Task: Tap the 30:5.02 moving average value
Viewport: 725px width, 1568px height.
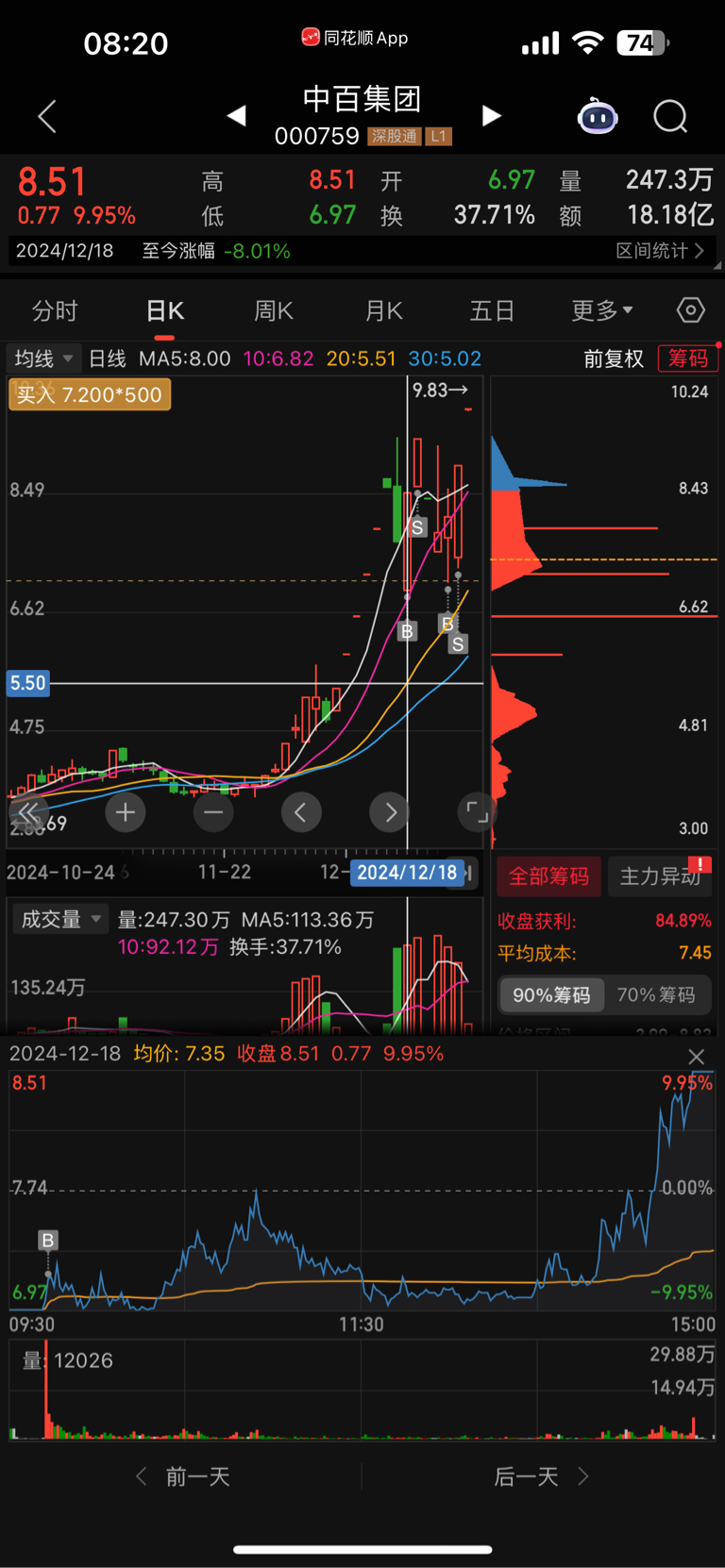Action: [445, 359]
